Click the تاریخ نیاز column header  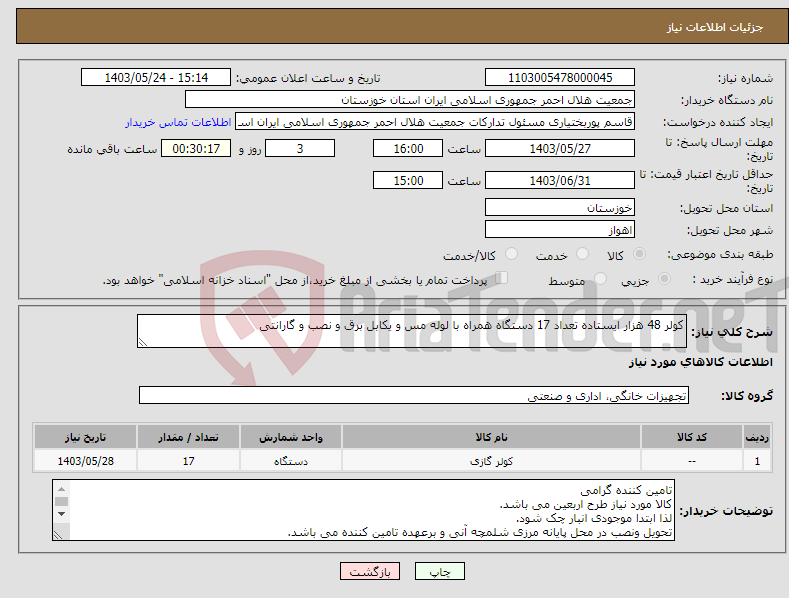[x=86, y=437]
